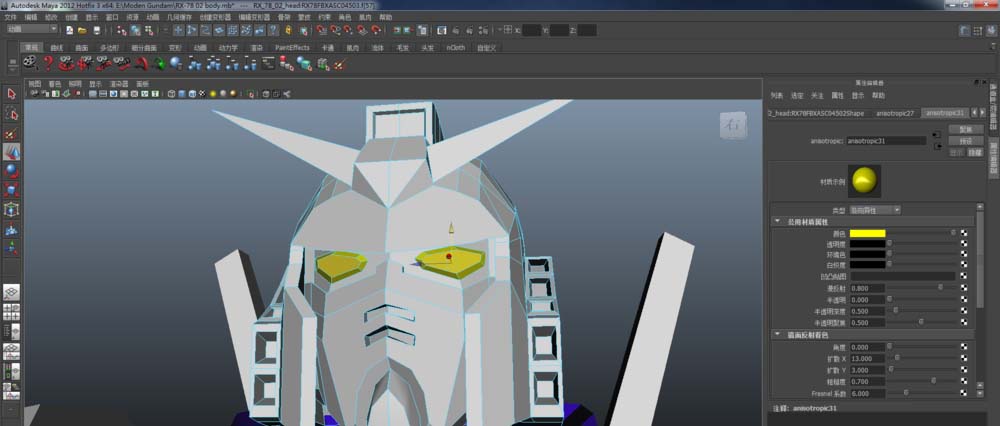Click the map checker button for the Fresnel row

click(964, 393)
